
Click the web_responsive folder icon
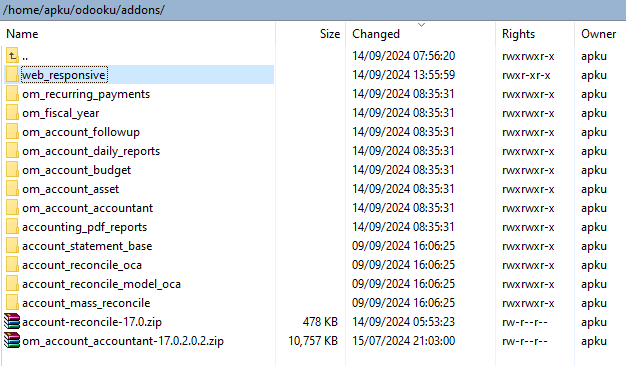(12, 75)
